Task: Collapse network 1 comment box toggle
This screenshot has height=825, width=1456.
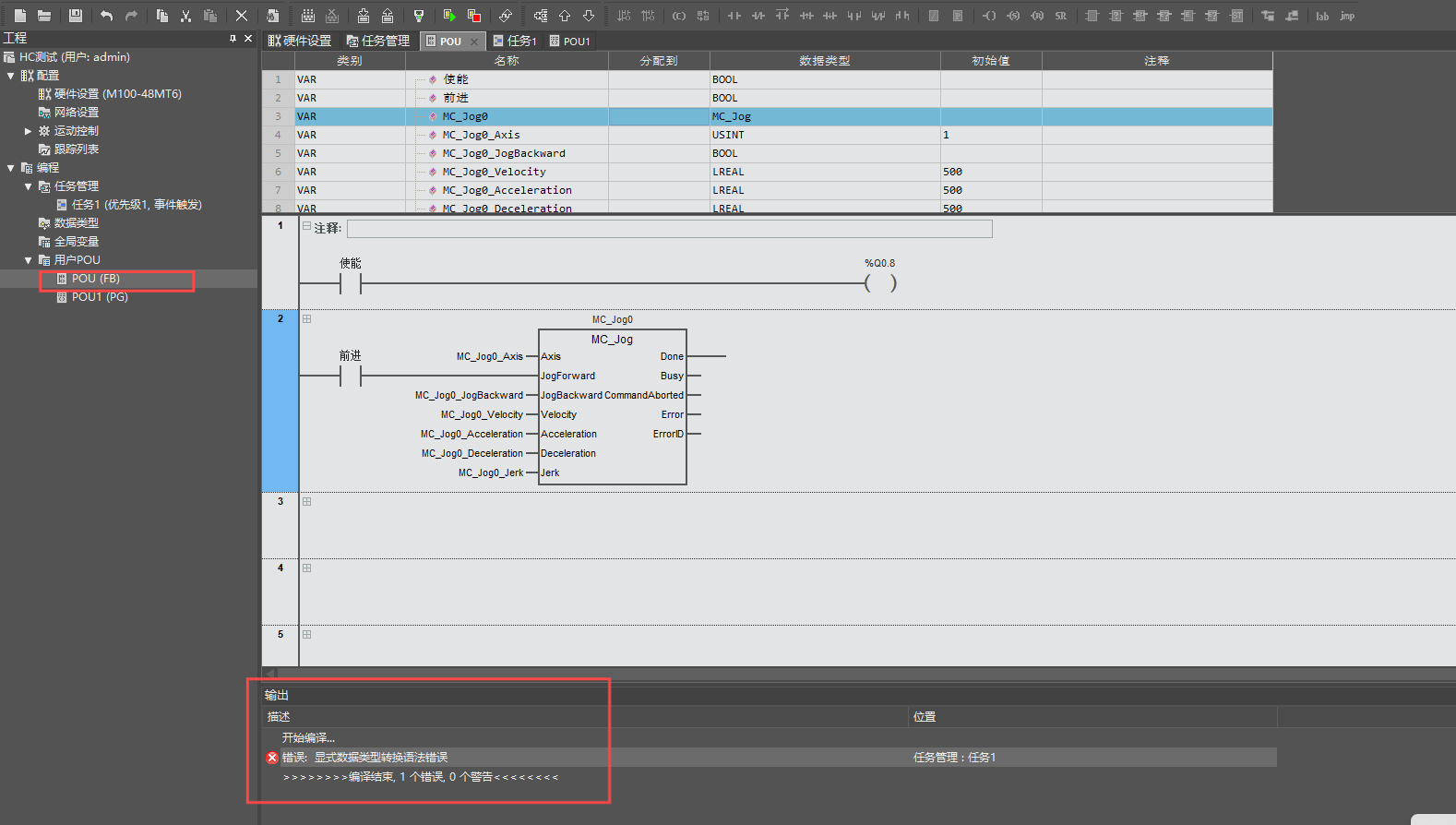Action: pos(307,226)
